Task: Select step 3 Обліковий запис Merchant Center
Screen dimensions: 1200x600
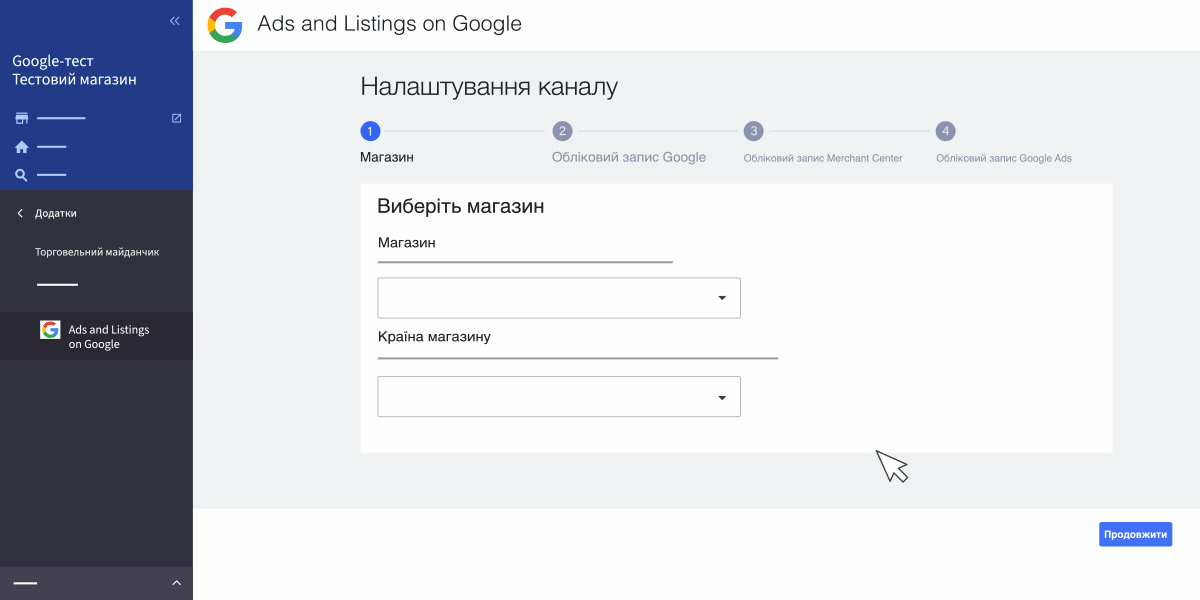Action: pyautogui.click(x=754, y=131)
